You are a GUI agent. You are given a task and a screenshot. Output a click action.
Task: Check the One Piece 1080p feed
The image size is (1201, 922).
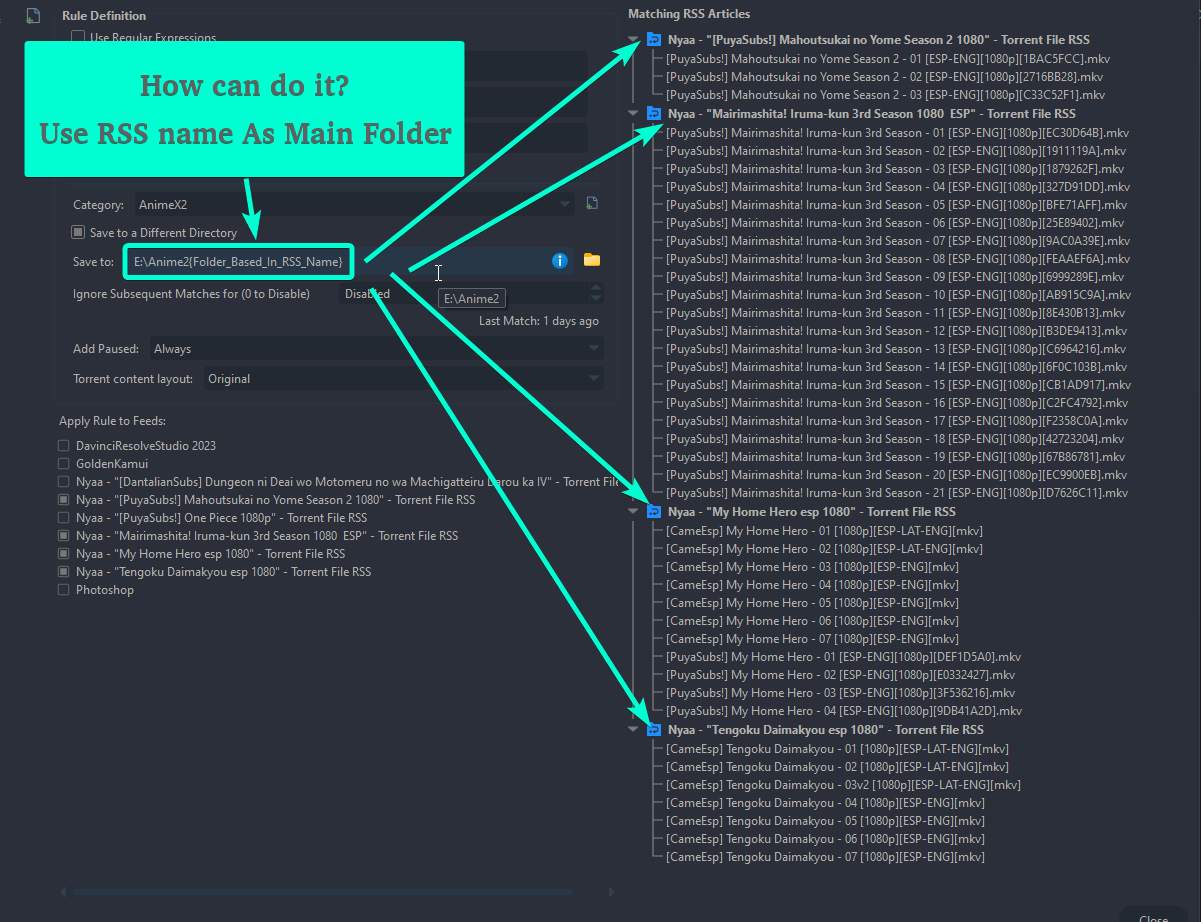click(64, 518)
